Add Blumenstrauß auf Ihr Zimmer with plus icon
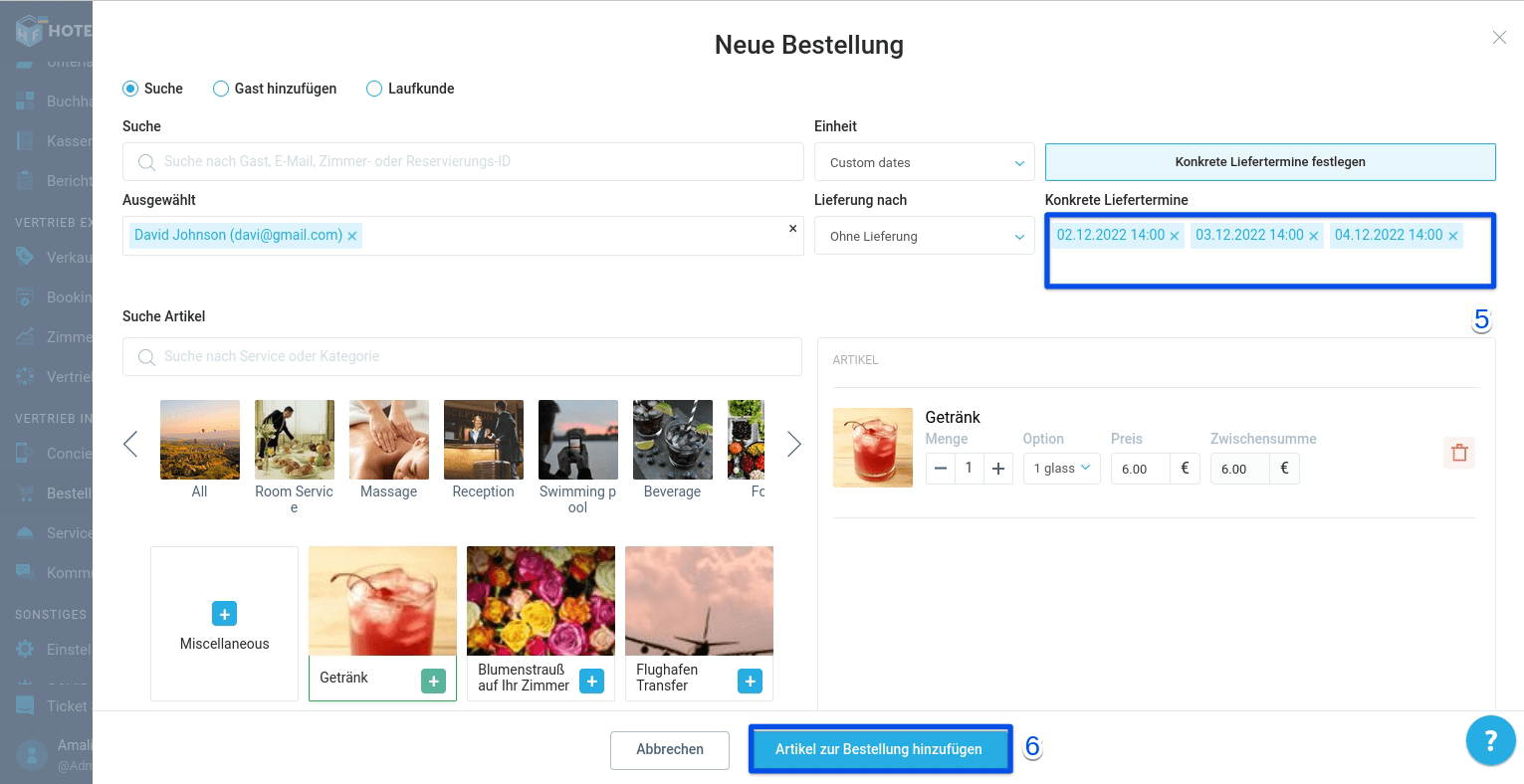 pyautogui.click(x=591, y=682)
